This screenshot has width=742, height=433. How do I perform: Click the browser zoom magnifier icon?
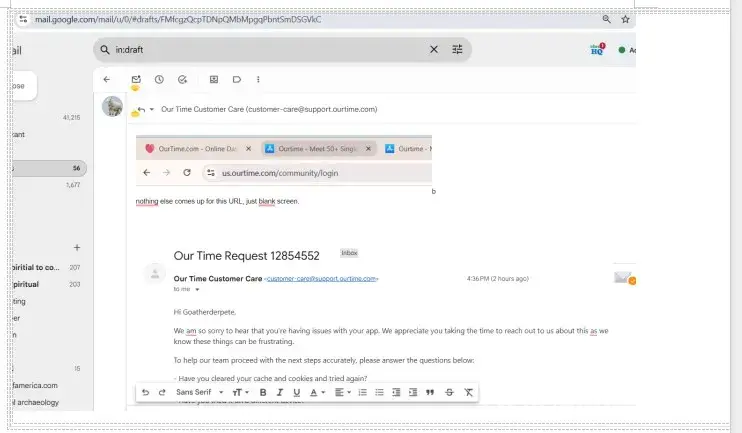click(x=606, y=19)
